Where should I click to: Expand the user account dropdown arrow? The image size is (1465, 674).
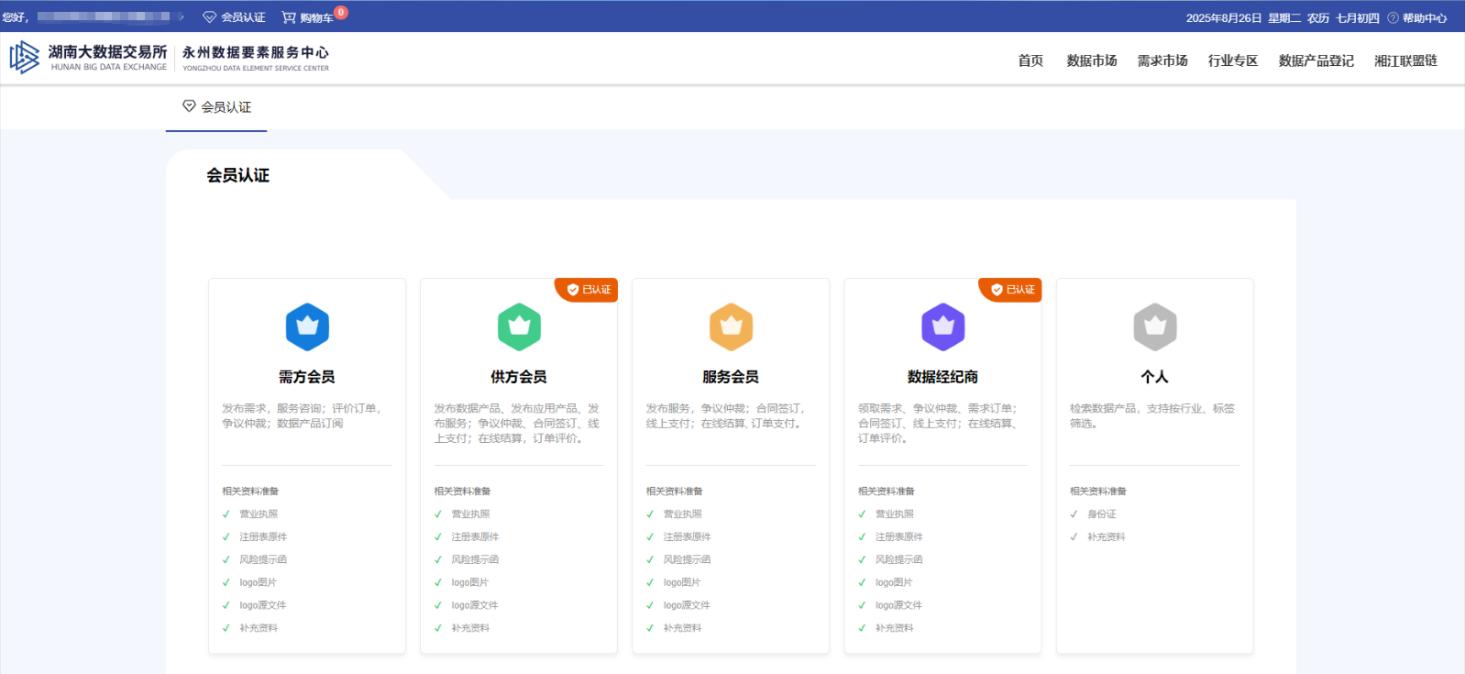181,17
